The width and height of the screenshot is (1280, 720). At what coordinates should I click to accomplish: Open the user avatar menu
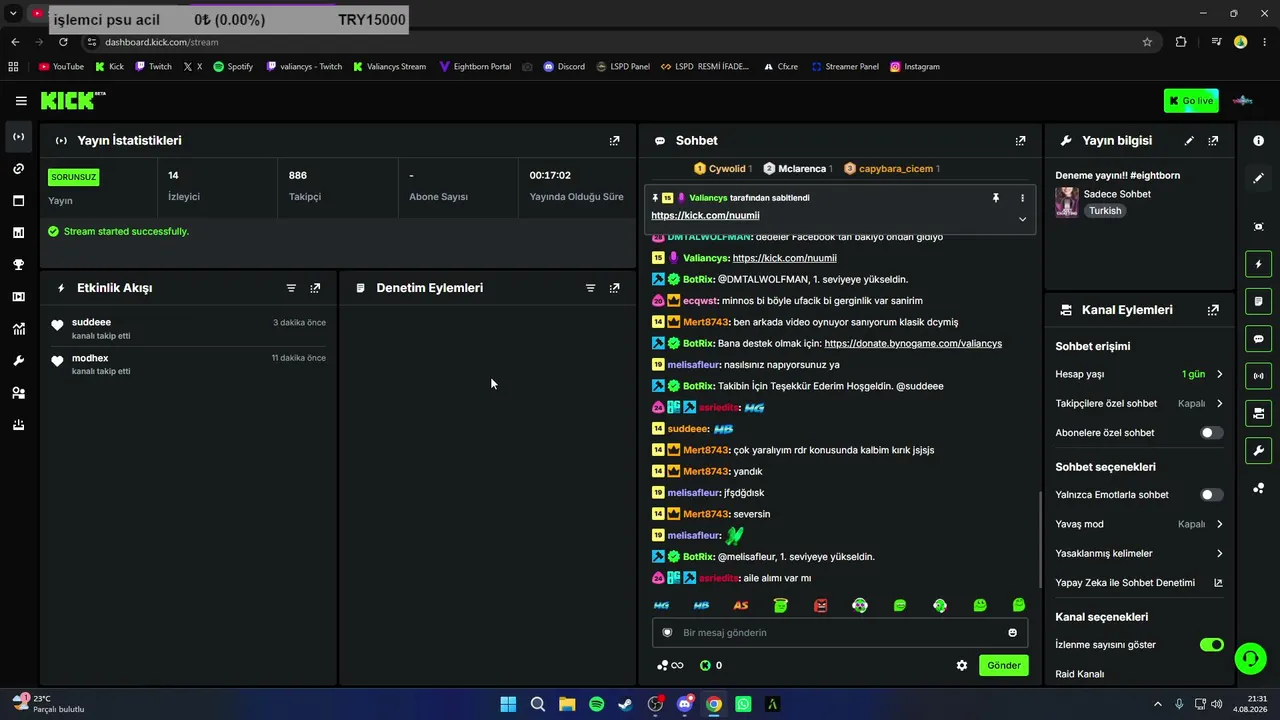[x=1242, y=101]
